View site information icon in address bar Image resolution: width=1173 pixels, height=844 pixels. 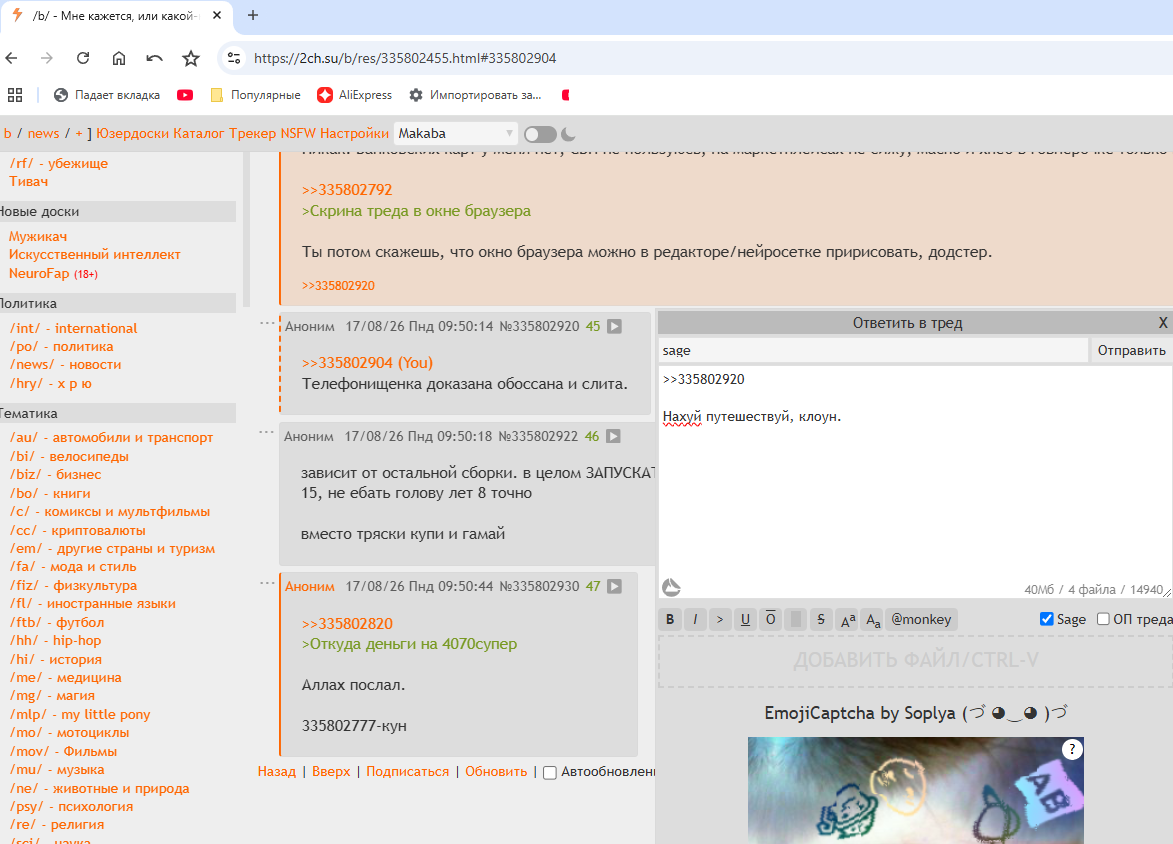(234, 58)
